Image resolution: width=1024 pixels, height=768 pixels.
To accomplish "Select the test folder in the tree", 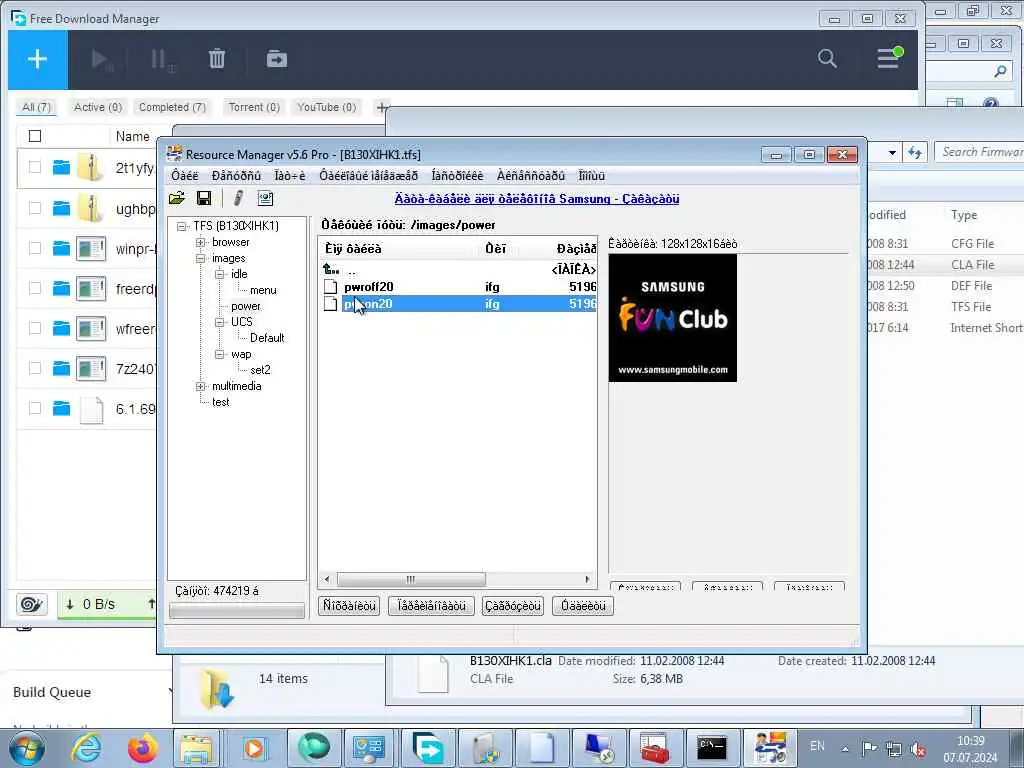I will (x=221, y=402).
